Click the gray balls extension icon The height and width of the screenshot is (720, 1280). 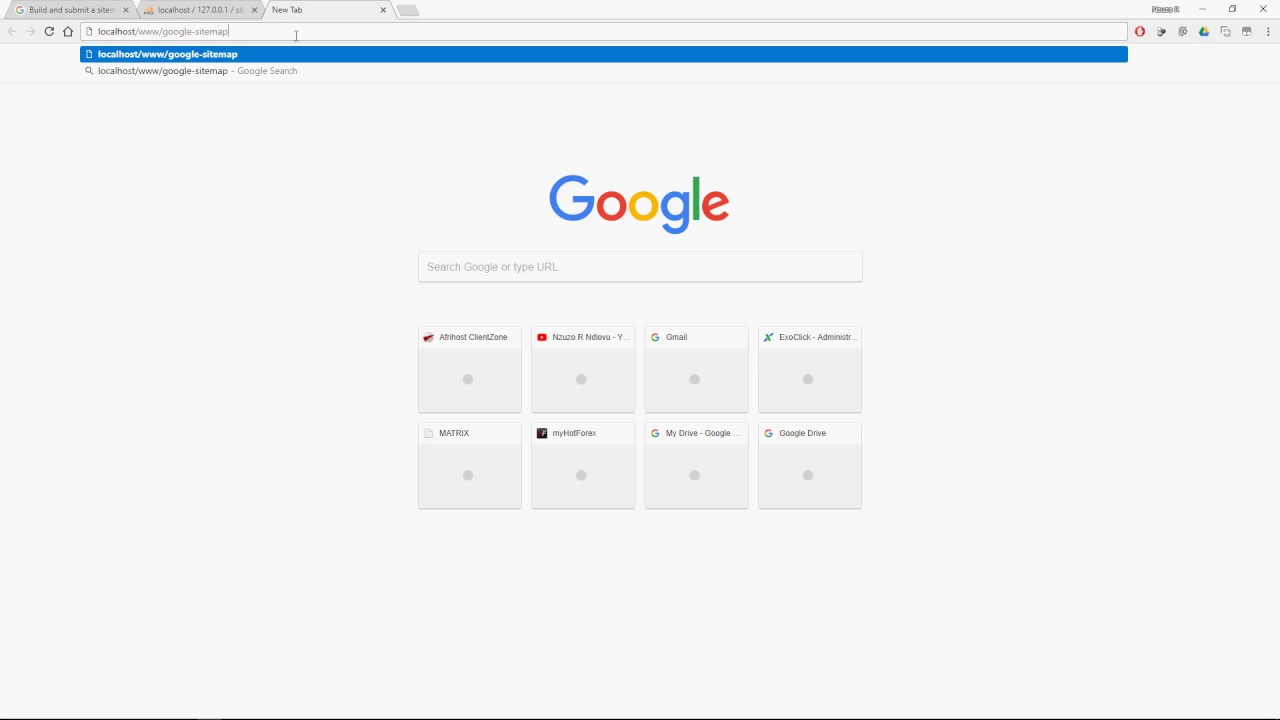tap(1161, 32)
